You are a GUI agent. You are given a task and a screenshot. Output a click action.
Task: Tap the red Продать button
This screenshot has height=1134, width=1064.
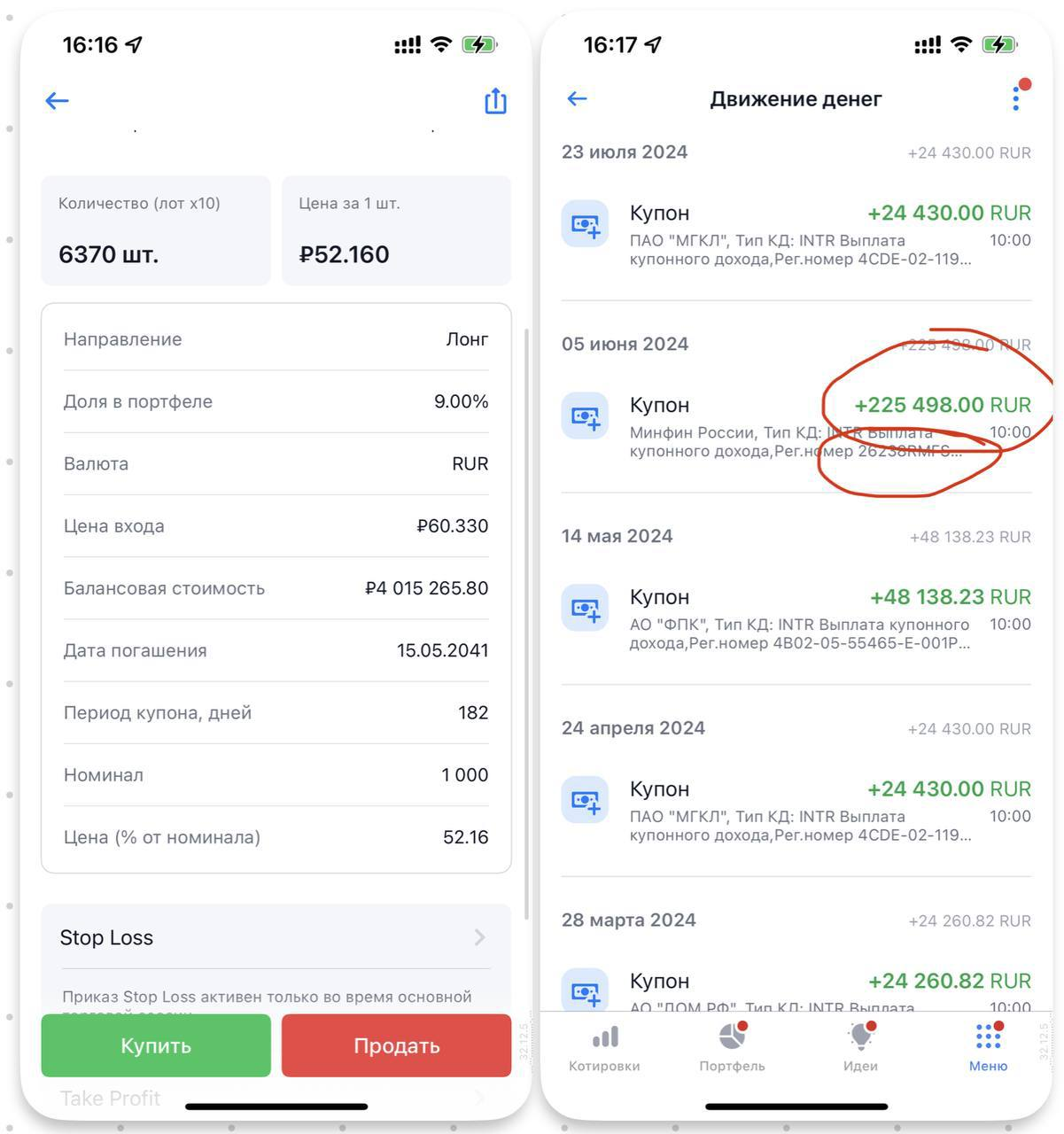(397, 1045)
